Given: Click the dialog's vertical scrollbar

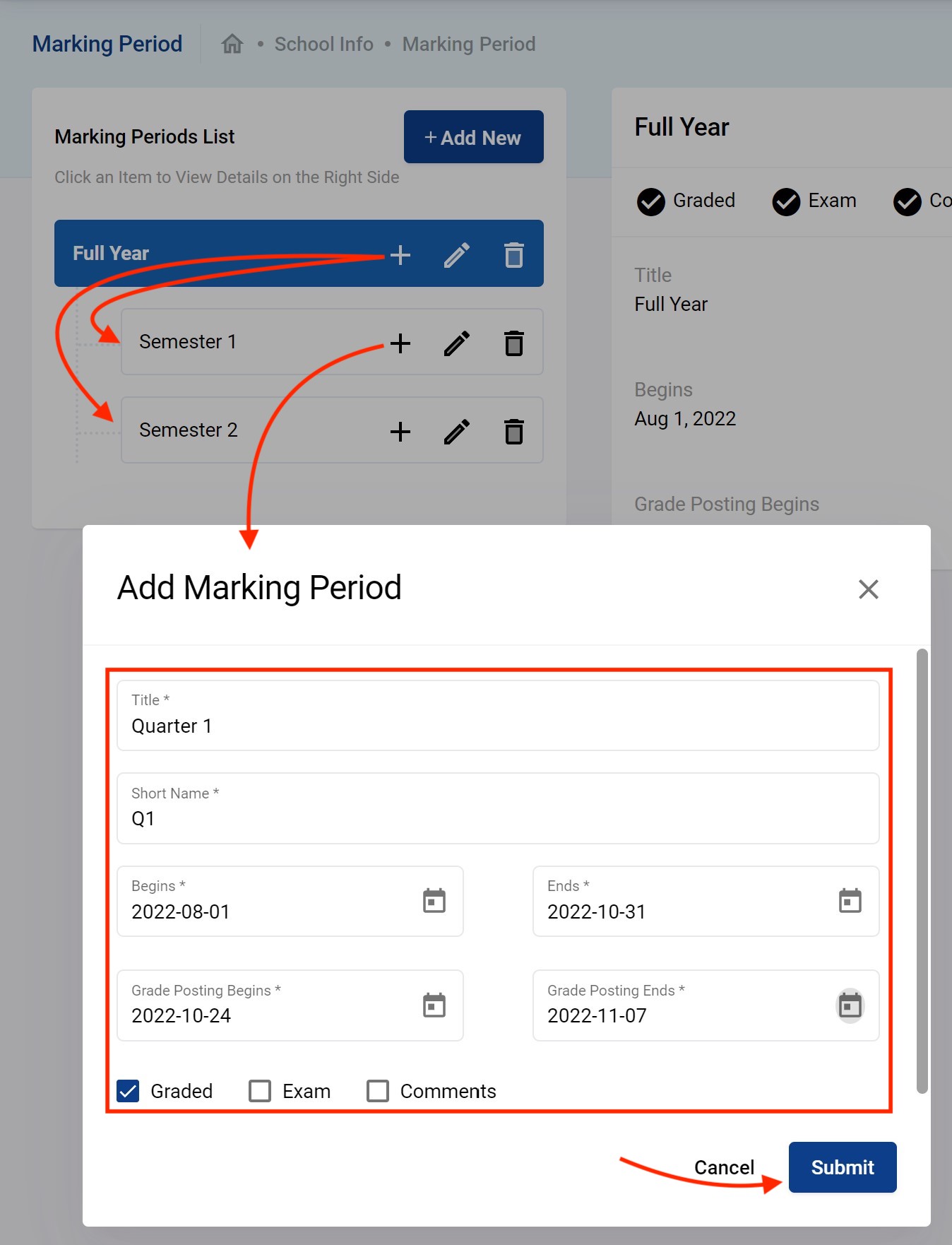Looking at the screenshot, I should coord(922,871).
